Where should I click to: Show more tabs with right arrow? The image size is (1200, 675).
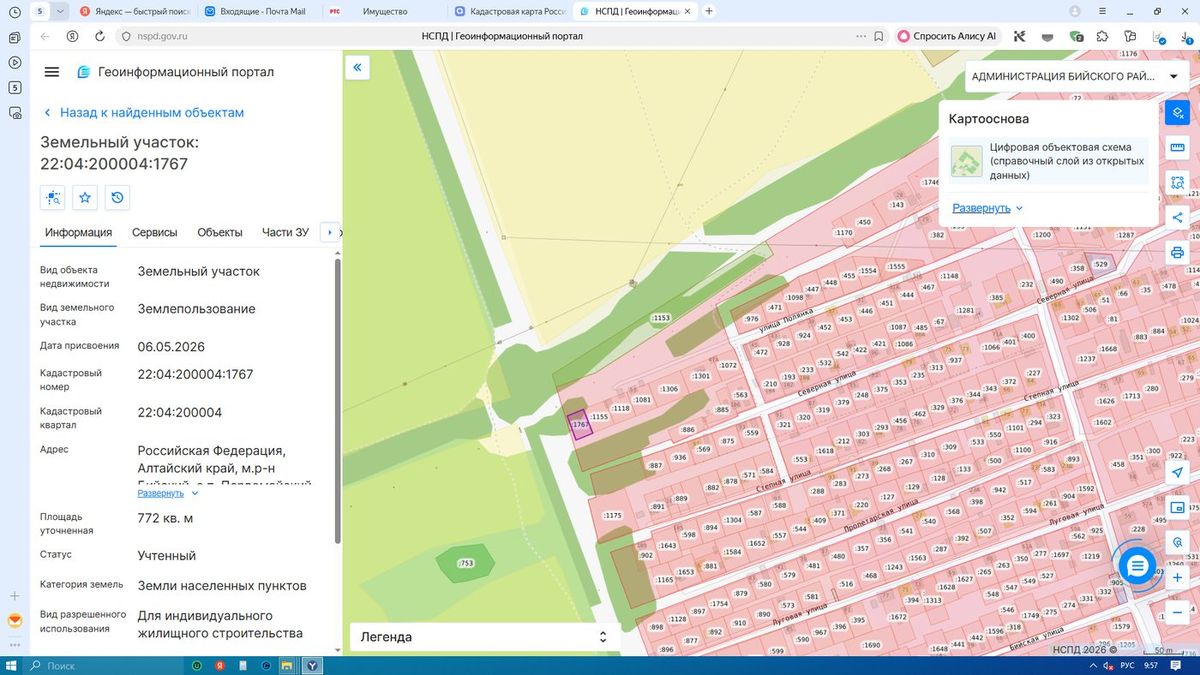point(330,232)
